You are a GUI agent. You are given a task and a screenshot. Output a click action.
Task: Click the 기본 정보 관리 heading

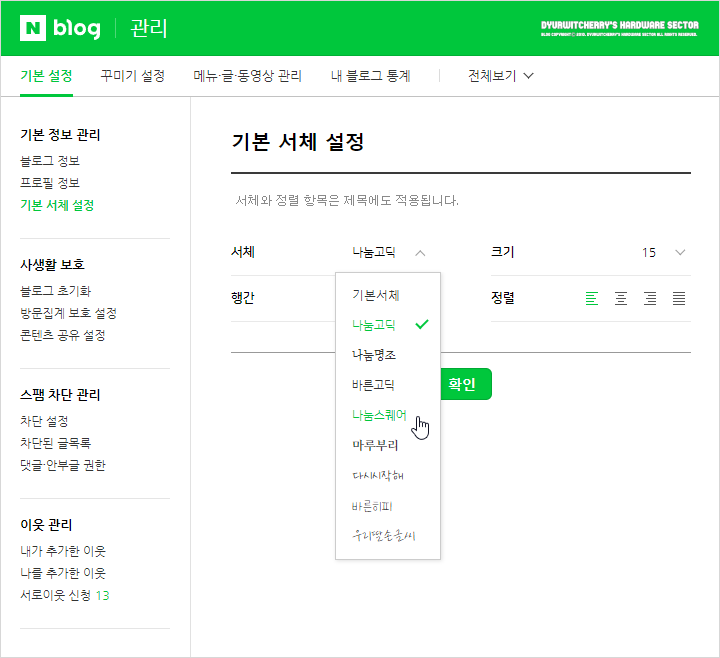60,135
